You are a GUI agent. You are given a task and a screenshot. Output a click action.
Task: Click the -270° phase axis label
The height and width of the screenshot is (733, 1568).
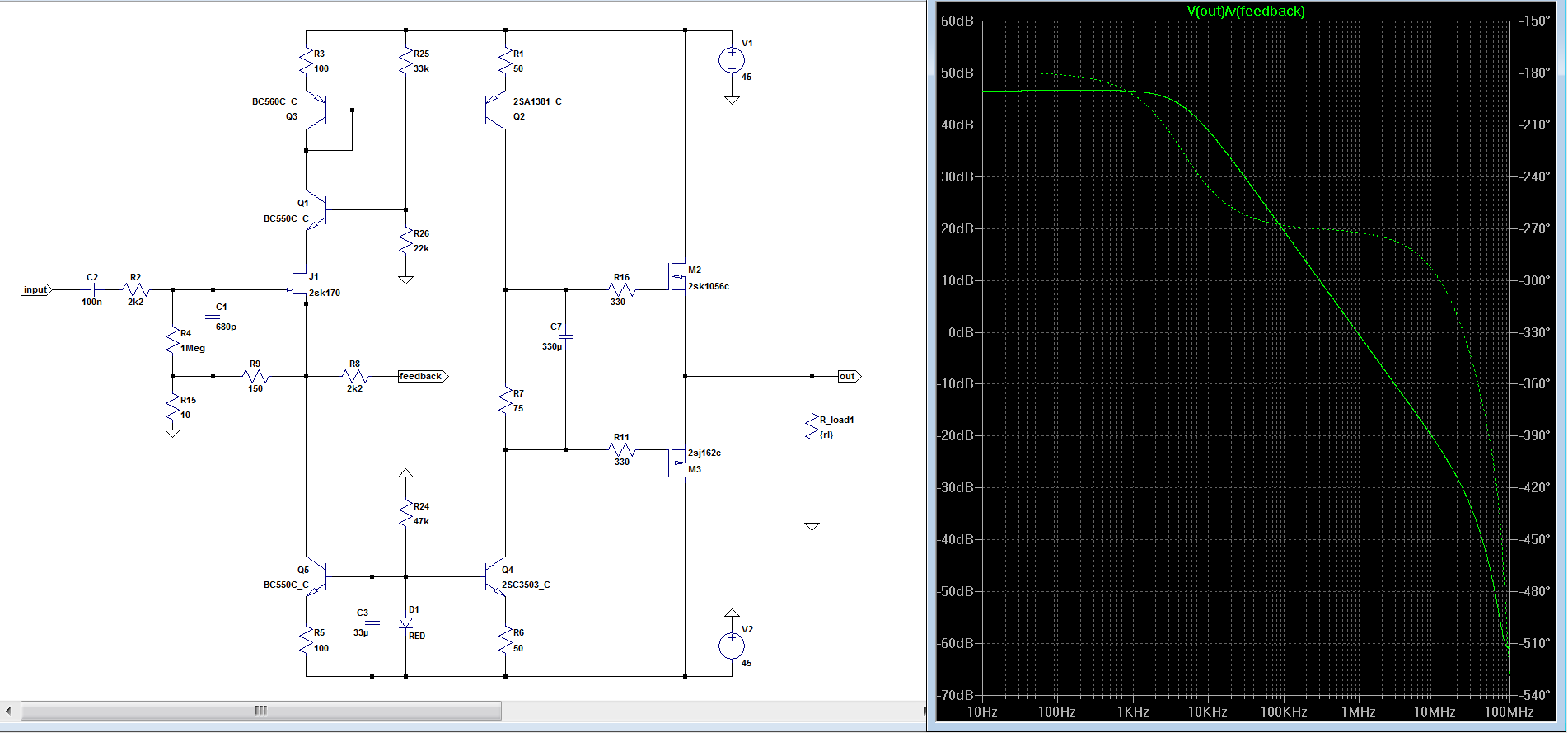1535,228
